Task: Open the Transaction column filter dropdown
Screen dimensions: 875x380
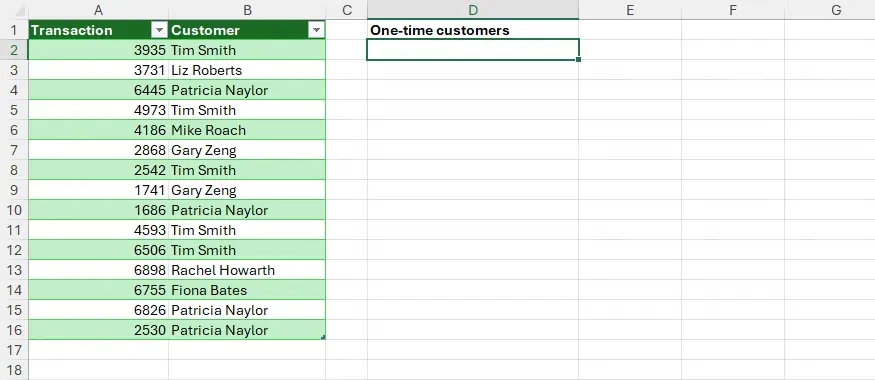Action: click(x=160, y=31)
